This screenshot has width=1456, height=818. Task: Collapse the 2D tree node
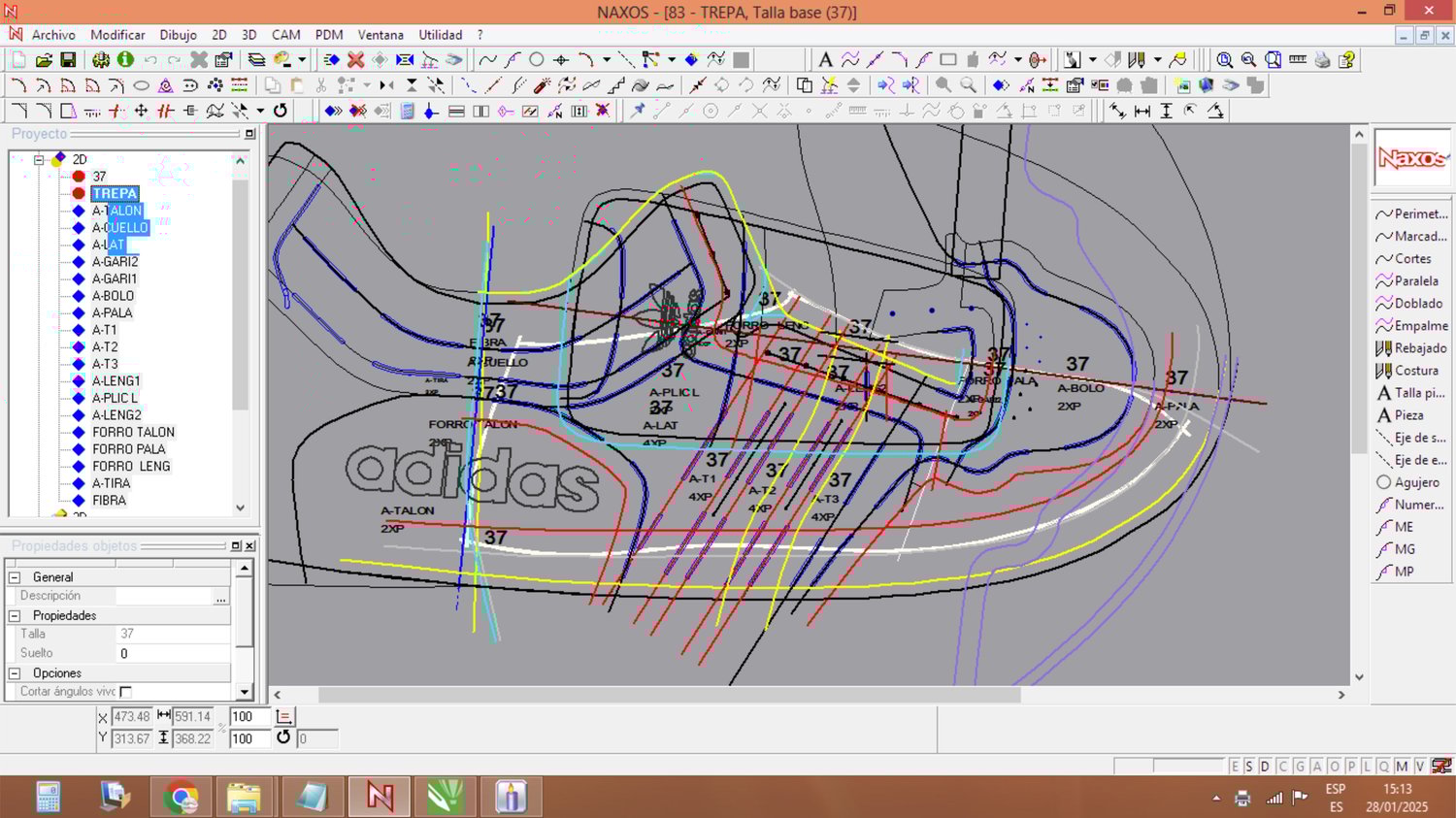click(39, 159)
